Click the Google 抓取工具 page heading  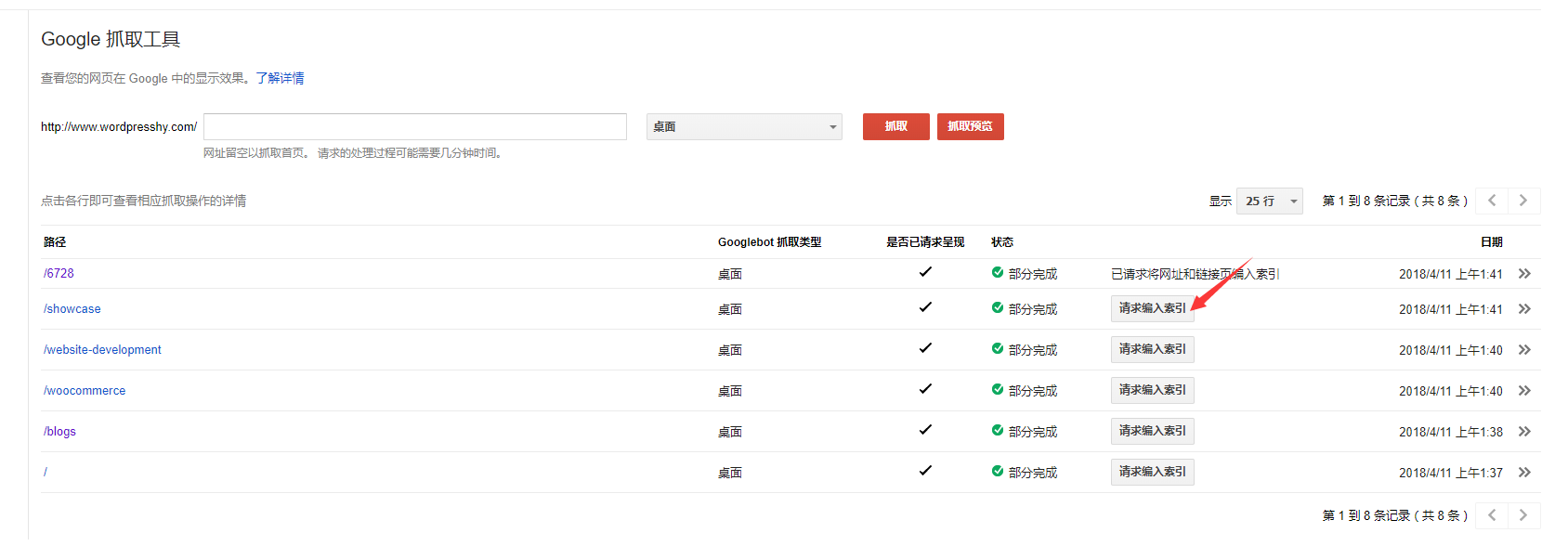[x=111, y=39]
